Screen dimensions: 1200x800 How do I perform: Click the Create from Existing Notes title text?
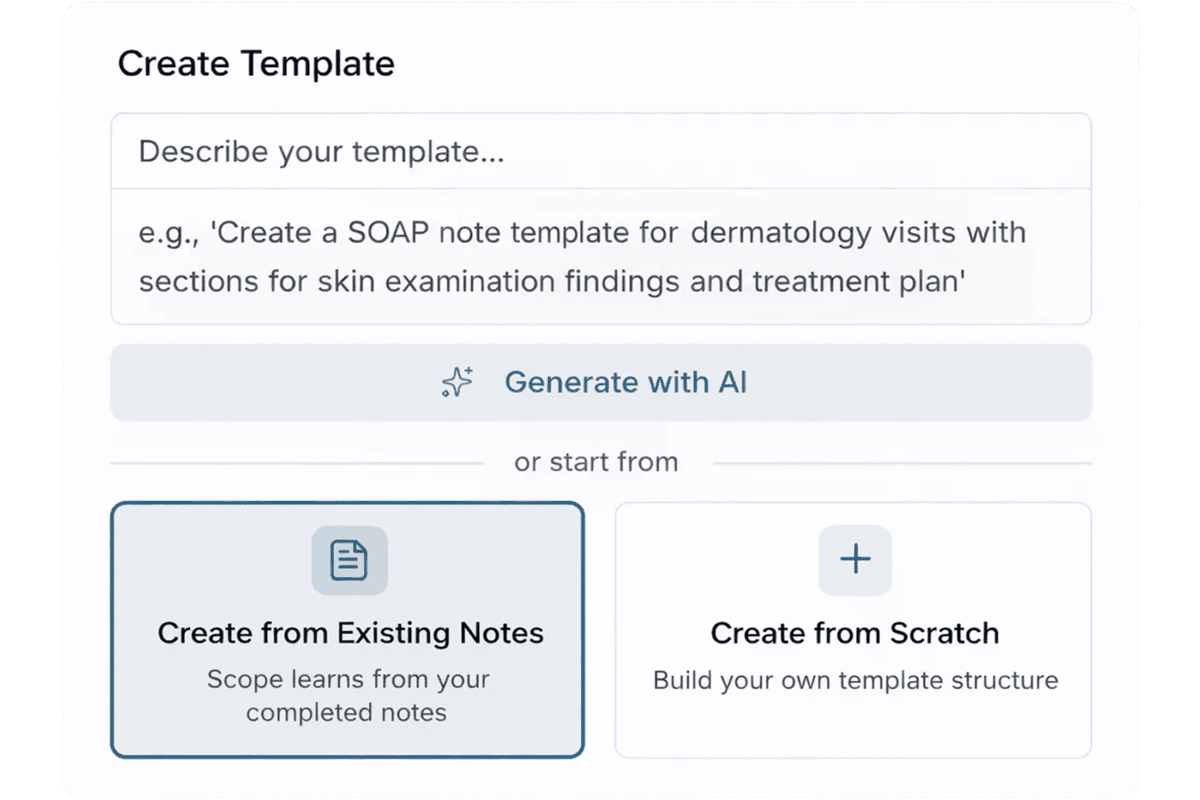[x=350, y=633]
